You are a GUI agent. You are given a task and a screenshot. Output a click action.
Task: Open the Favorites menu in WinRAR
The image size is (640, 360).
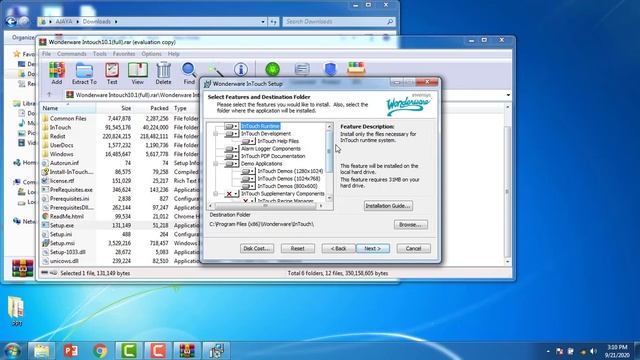(124, 54)
